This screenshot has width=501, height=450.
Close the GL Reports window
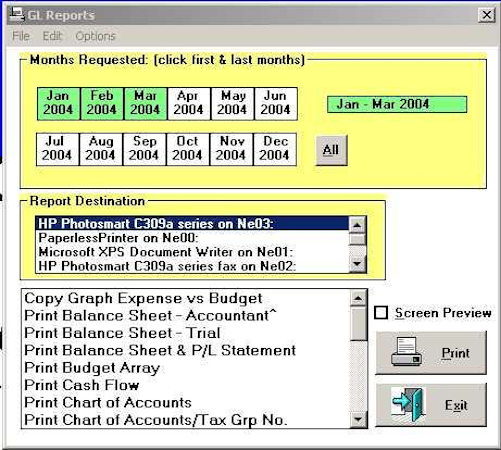[487, 15]
